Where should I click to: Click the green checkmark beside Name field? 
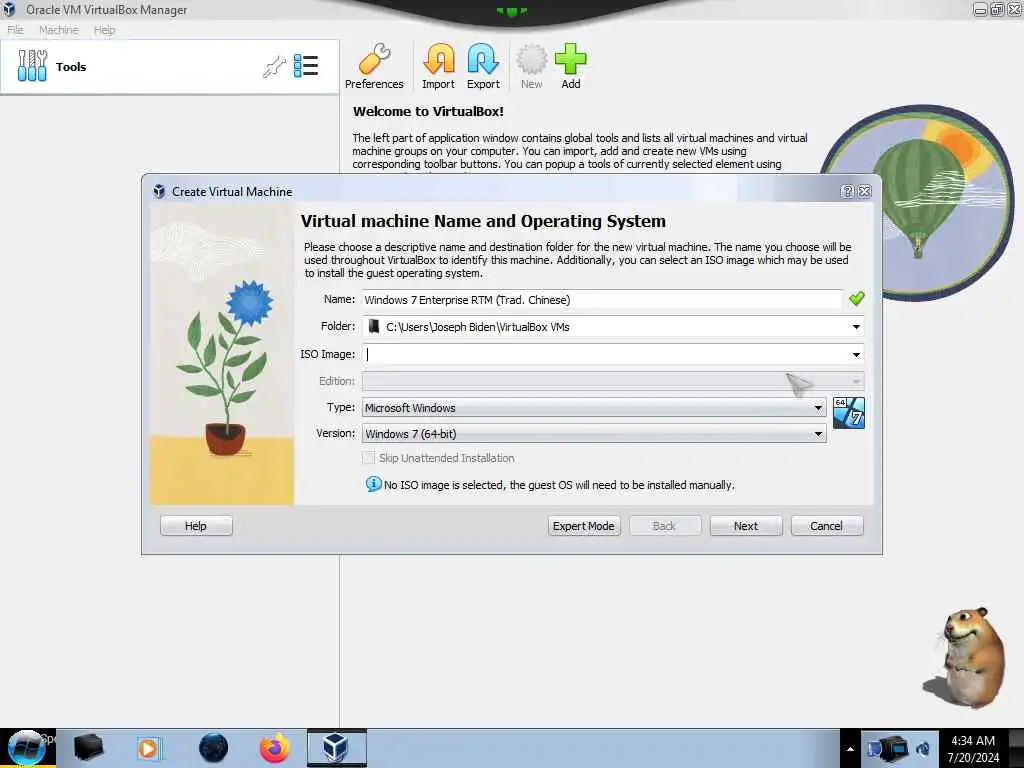tap(856, 298)
